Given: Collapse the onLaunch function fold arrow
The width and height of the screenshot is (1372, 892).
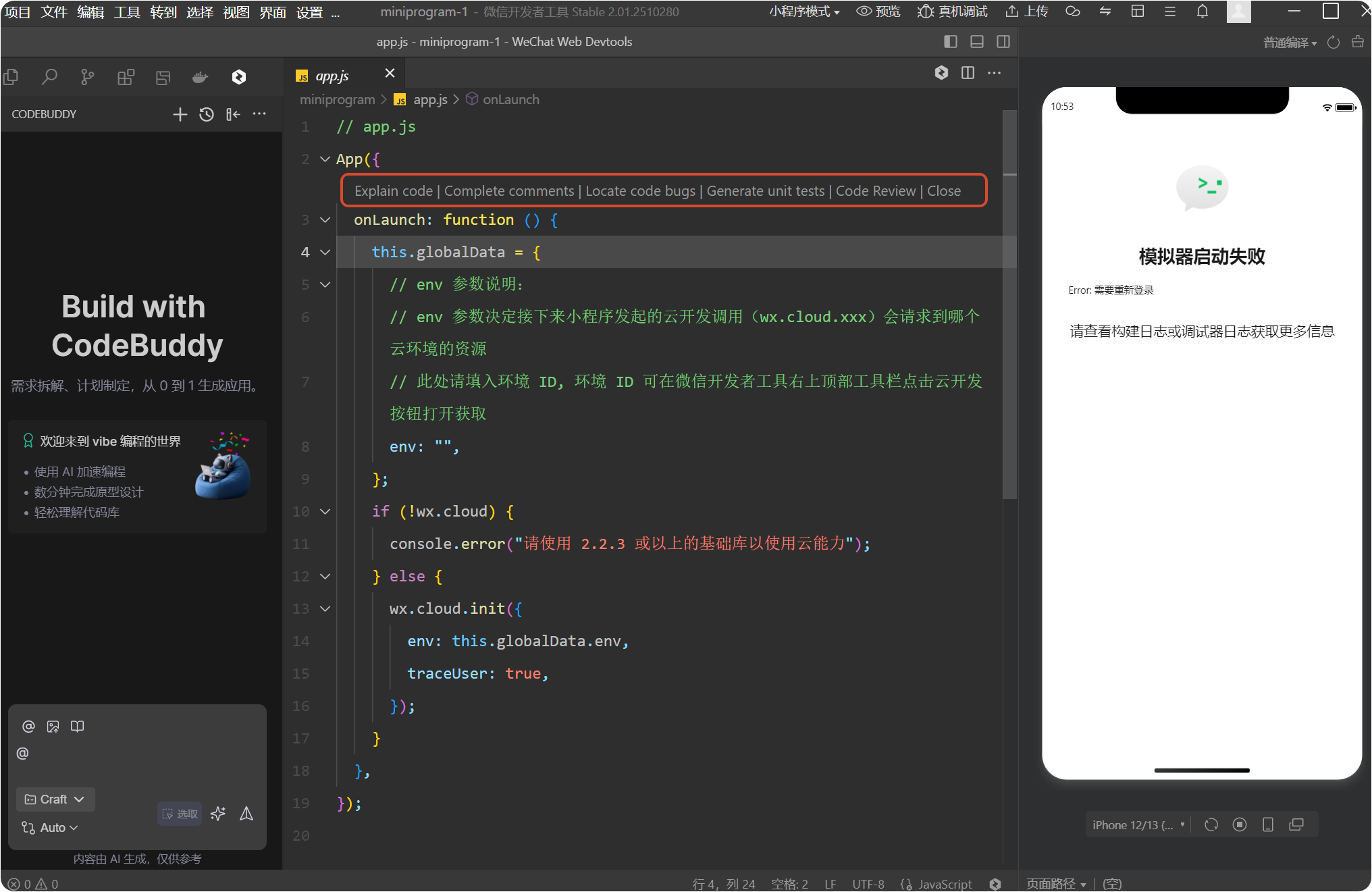Looking at the screenshot, I should coord(325,220).
